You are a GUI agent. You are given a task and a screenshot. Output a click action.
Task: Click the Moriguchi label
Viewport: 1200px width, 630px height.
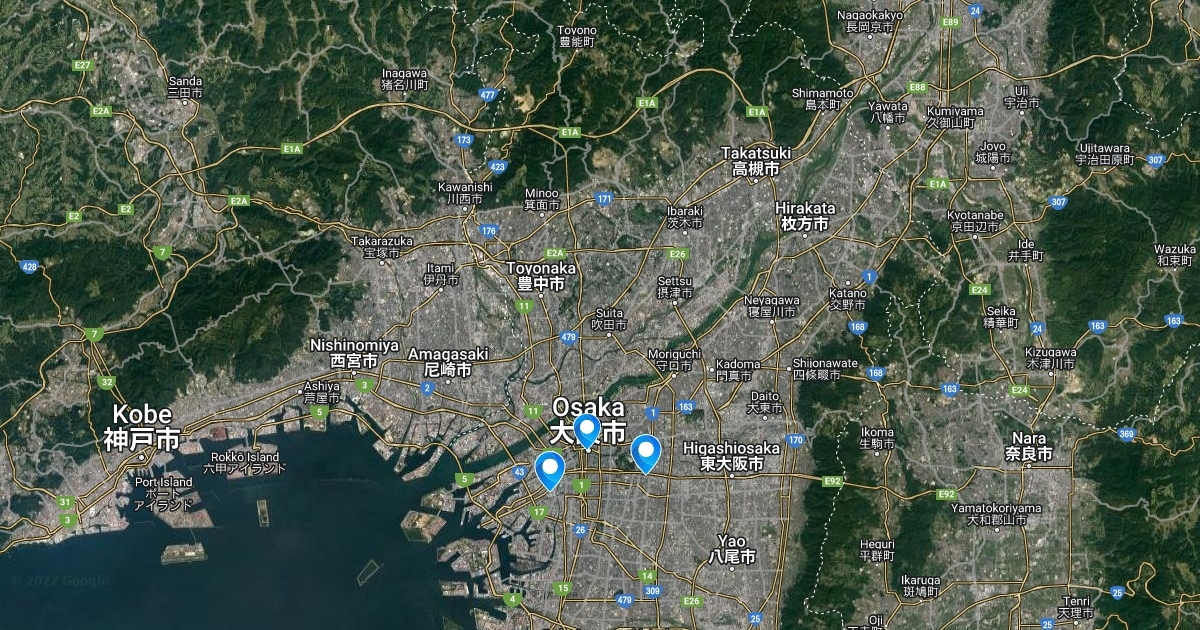674,360
